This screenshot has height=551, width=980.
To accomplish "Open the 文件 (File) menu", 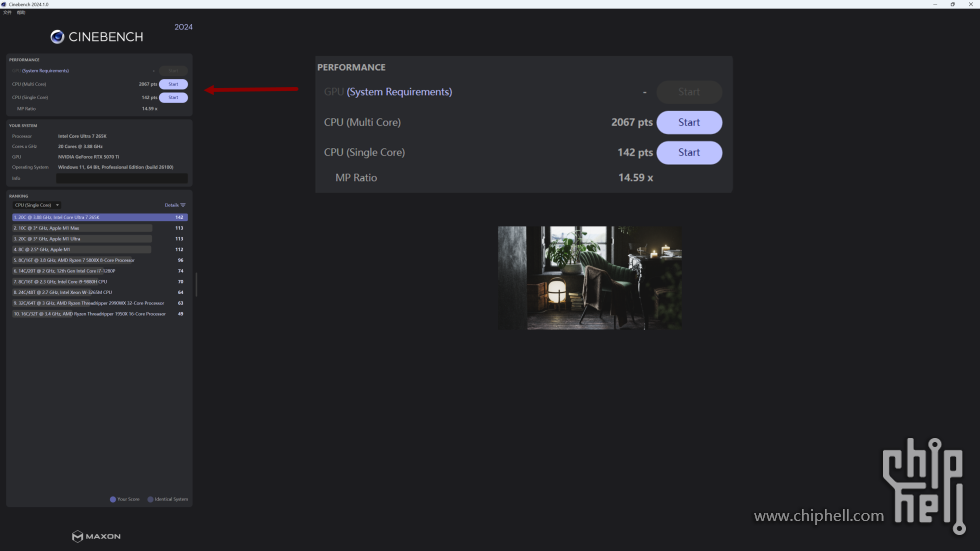I will [7, 12].
